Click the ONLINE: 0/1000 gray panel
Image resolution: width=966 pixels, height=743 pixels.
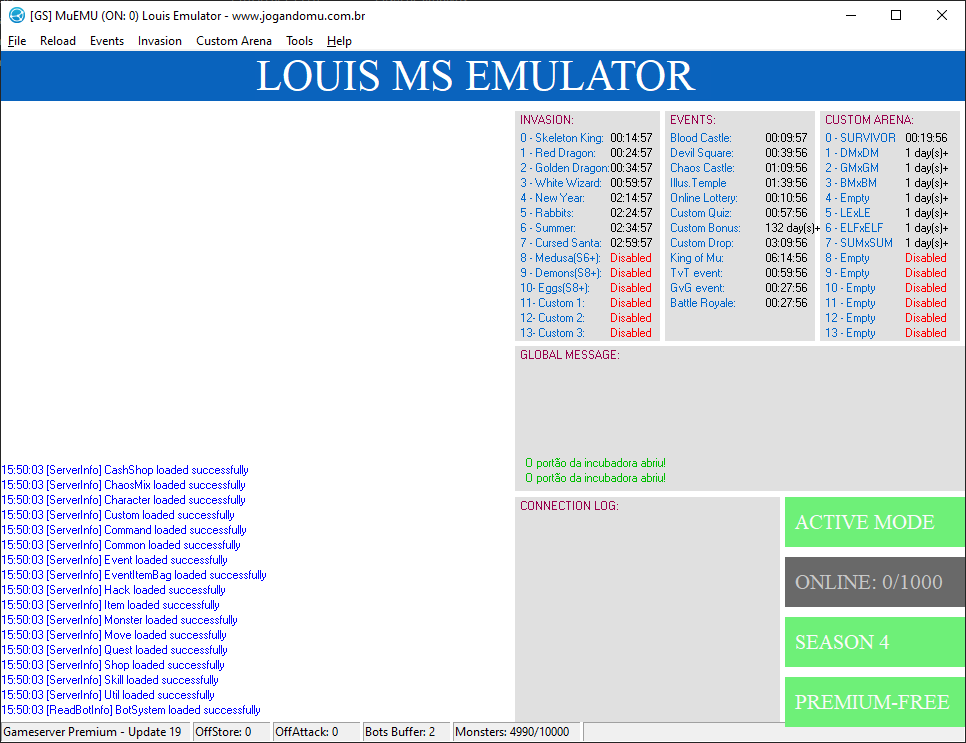[874, 582]
